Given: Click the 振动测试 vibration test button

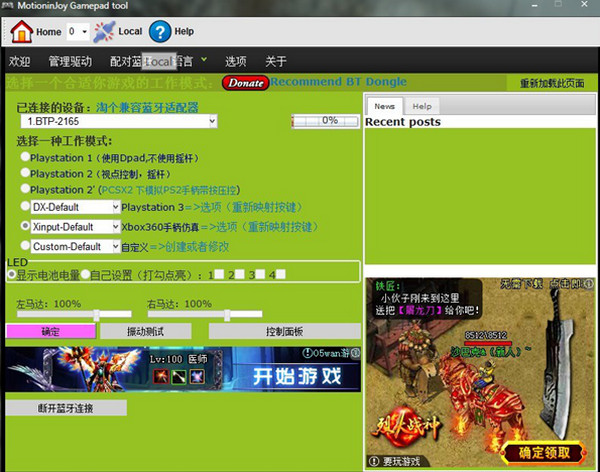Looking at the screenshot, I should pyautogui.click(x=145, y=331).
